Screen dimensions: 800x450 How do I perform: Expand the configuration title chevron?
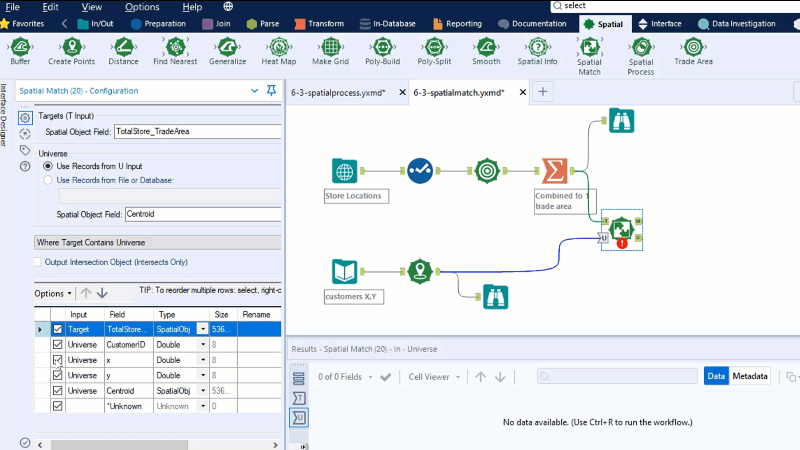coord(255,91)
